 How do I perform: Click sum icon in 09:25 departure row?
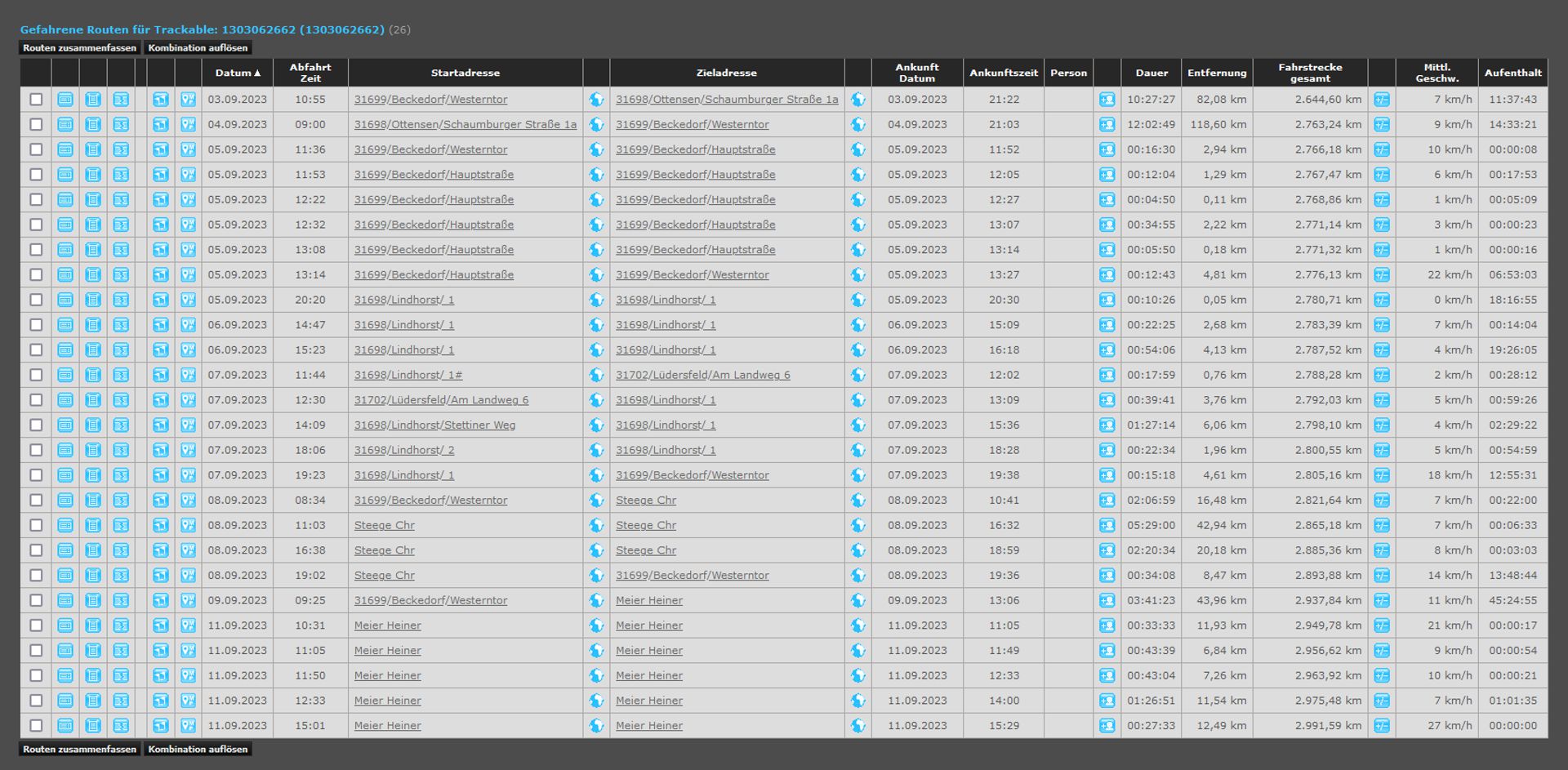(121, 601)
